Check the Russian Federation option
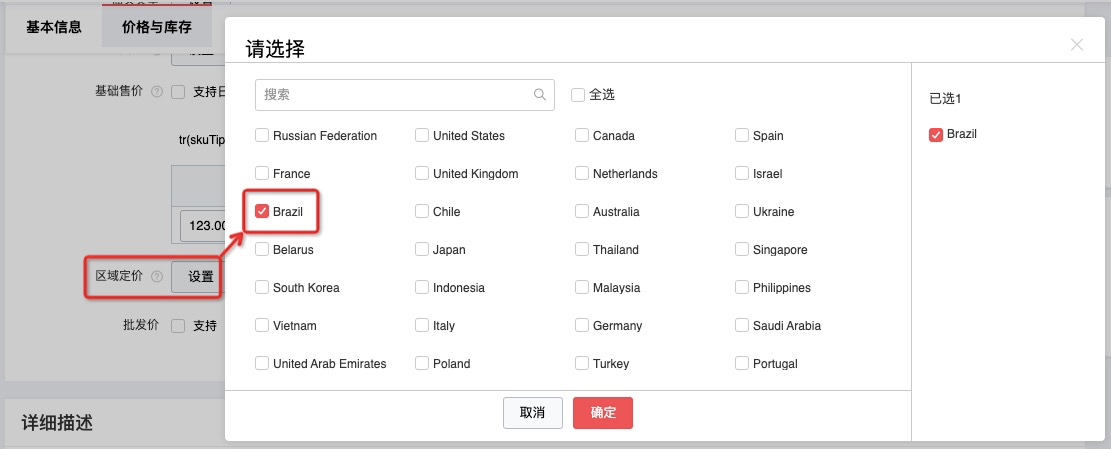 point(262,136)
